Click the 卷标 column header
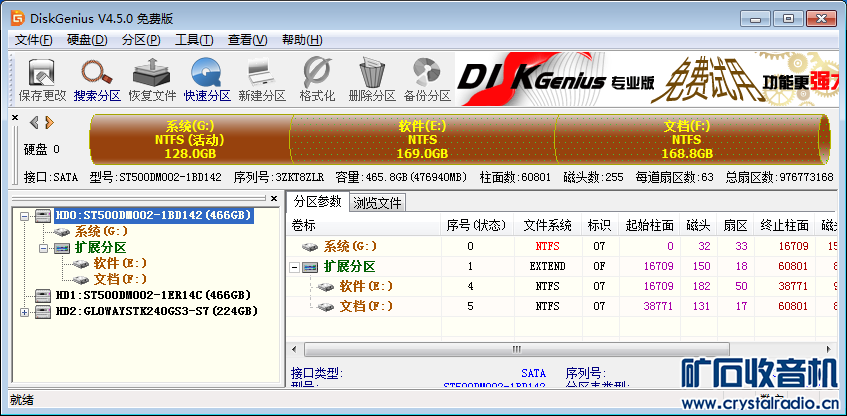The height and width of the screenshot is (416, 847). (364, 225)
